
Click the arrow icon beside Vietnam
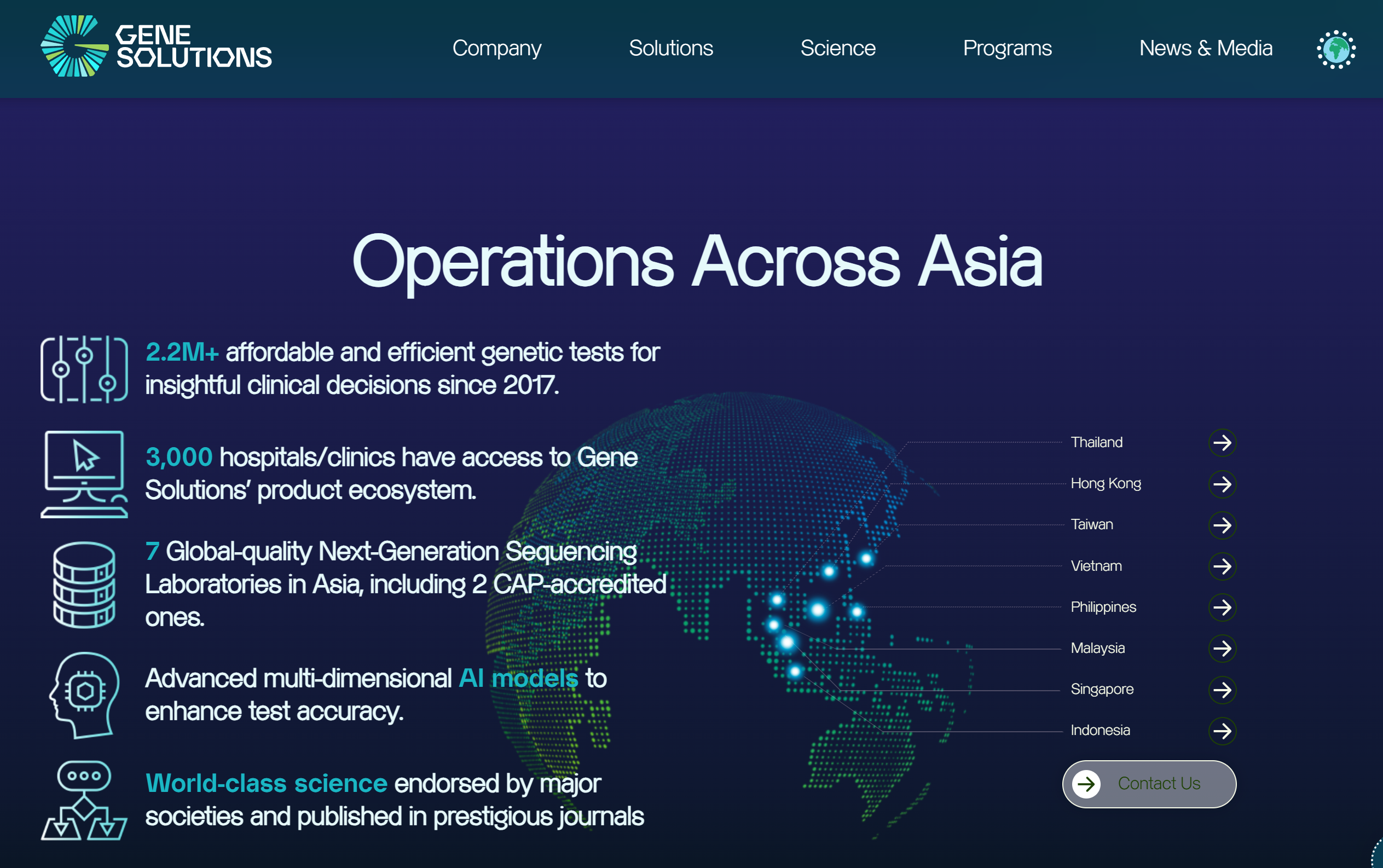(1222, 566)
